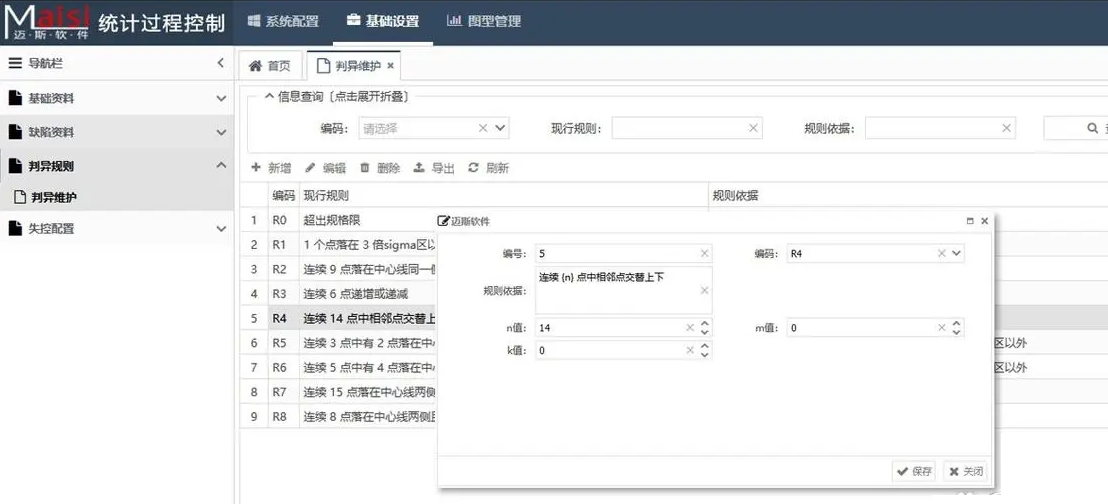Clear the 规则依据 search field
The height and width of the screenshot is (504, 1108).
(x=1006, y=128)
